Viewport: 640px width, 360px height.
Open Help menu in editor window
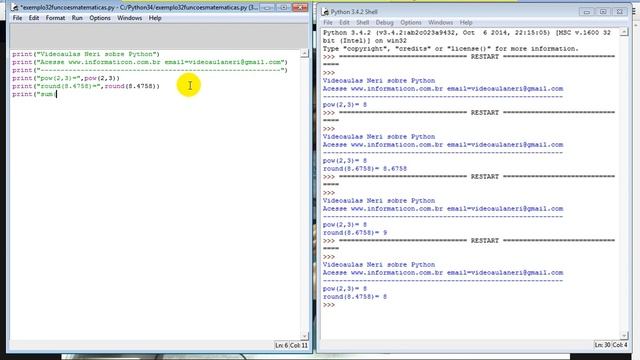click(x=155, y=18)
